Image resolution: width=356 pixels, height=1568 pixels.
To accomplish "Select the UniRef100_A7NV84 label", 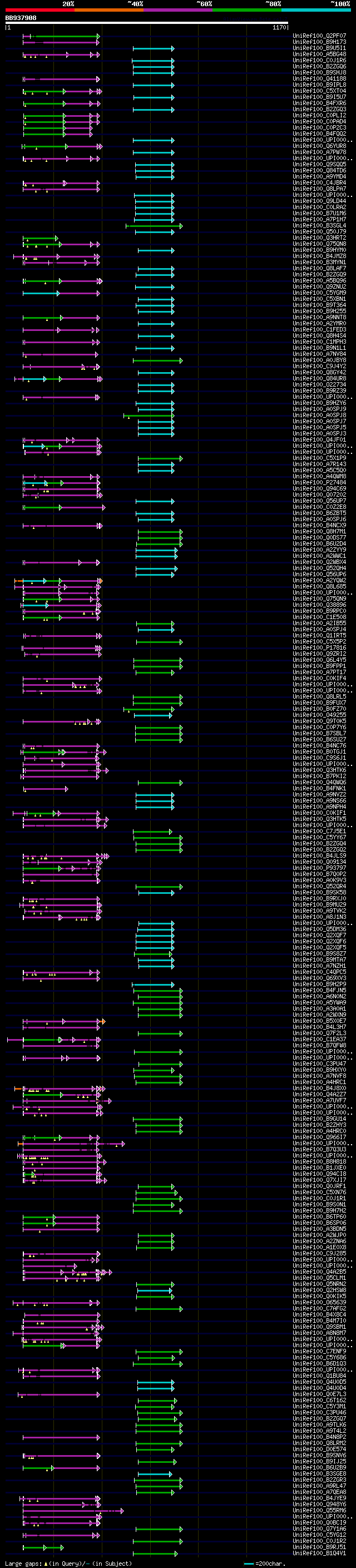I will point(319,354).
